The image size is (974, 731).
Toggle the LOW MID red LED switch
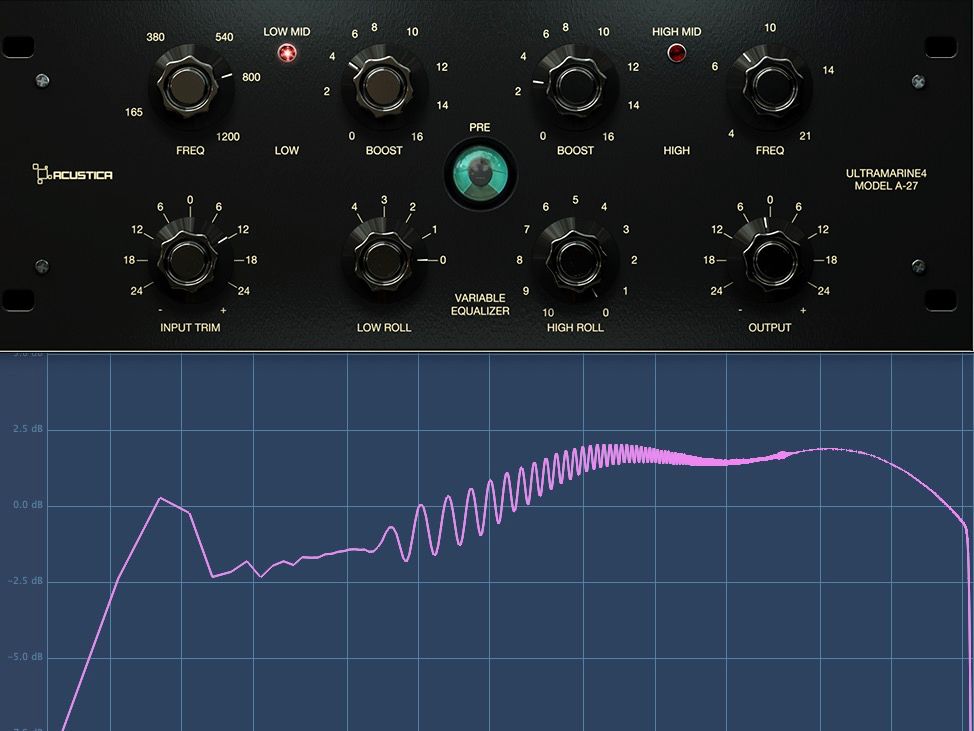click(x=287, y=53)
